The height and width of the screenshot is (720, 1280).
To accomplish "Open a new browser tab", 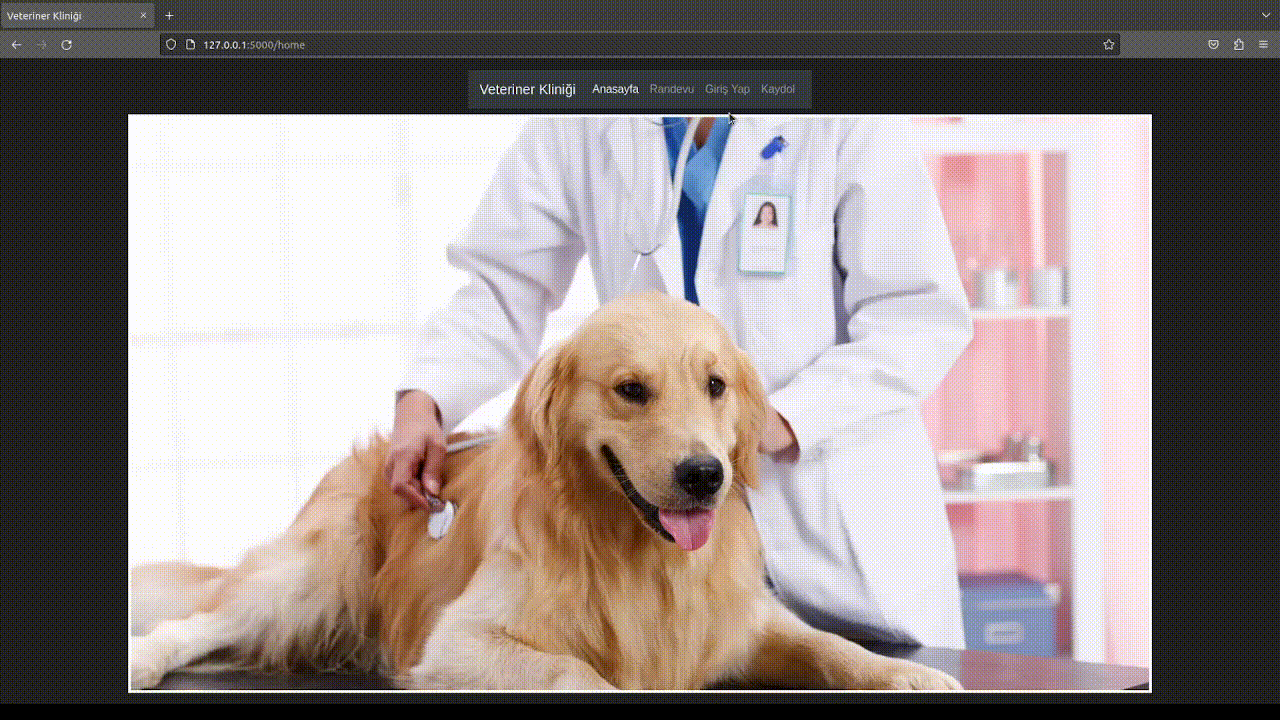I will [168, 15].
